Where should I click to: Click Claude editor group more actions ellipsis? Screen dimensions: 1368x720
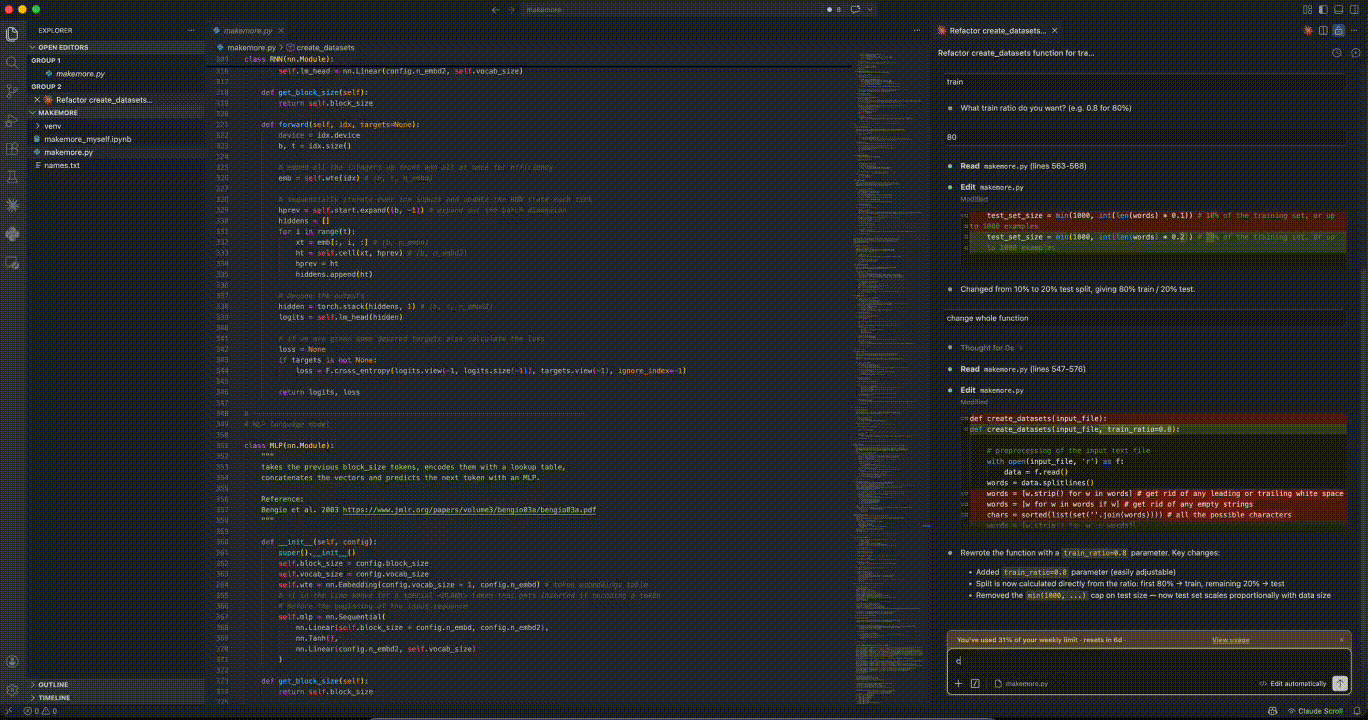[x=1354, y=31]
